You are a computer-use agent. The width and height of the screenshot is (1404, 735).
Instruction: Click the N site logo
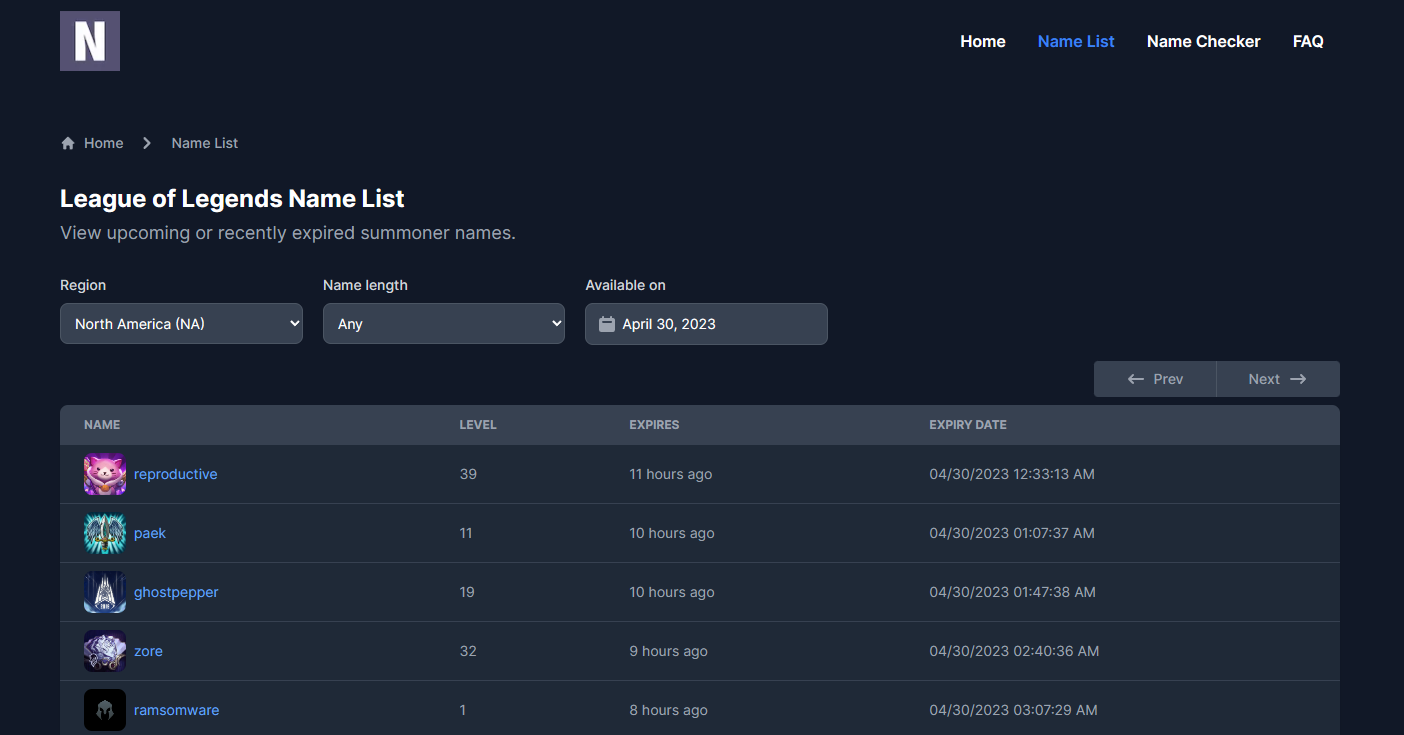coord(90,41)
